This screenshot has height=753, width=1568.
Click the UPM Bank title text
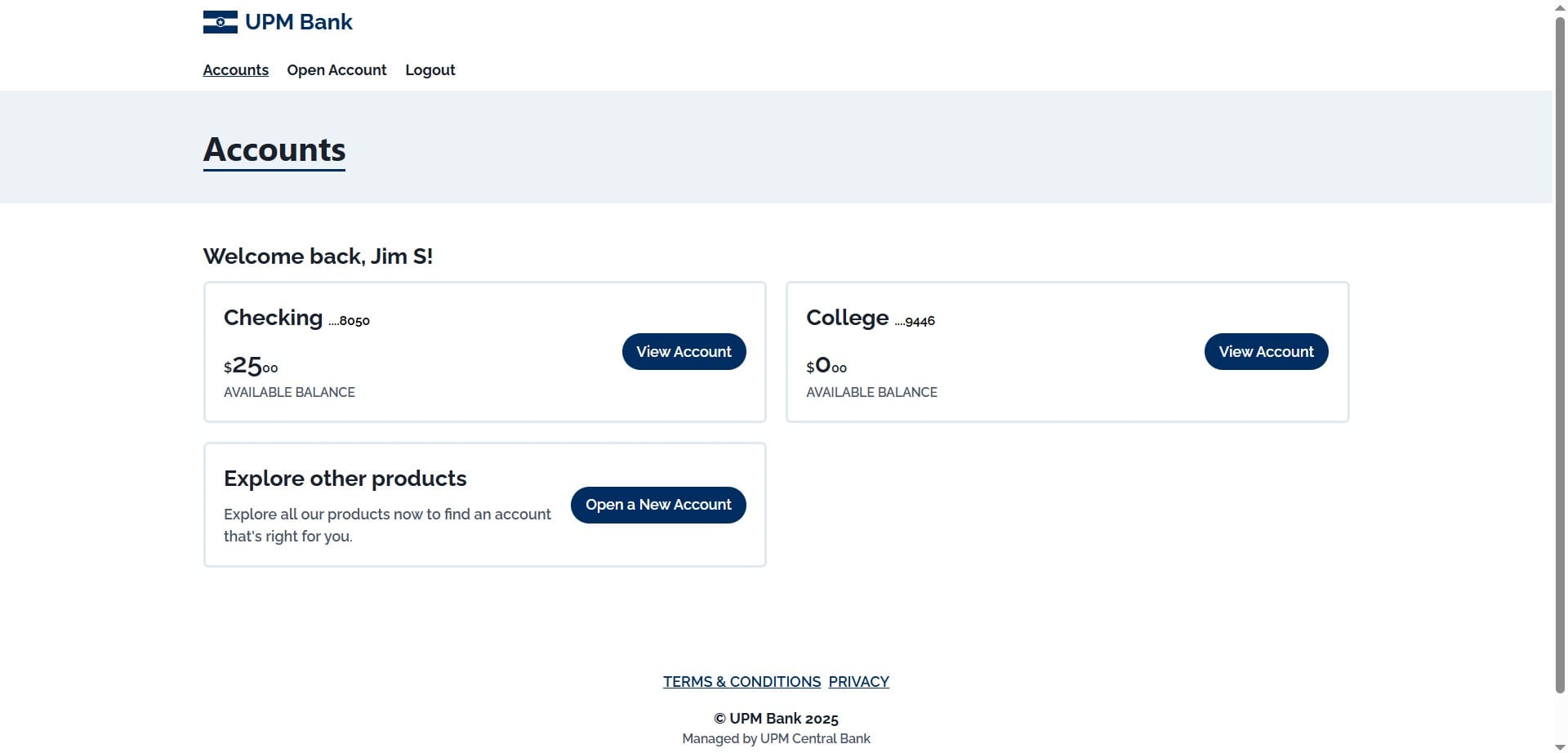(299, 22)
